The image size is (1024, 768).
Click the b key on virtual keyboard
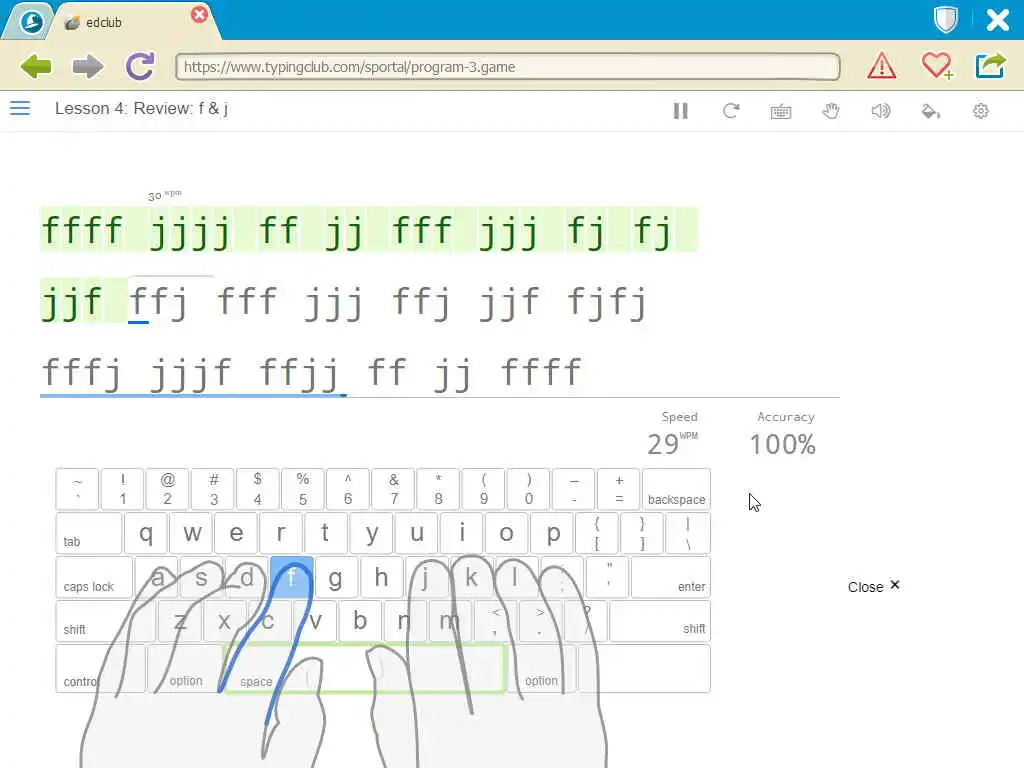[359, 621]
